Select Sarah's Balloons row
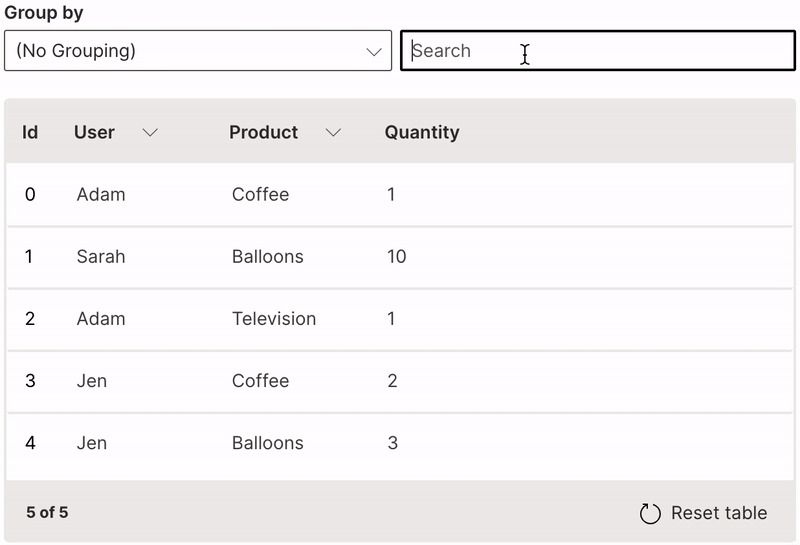Screen dimensions: 800x545 click(400, 257)
